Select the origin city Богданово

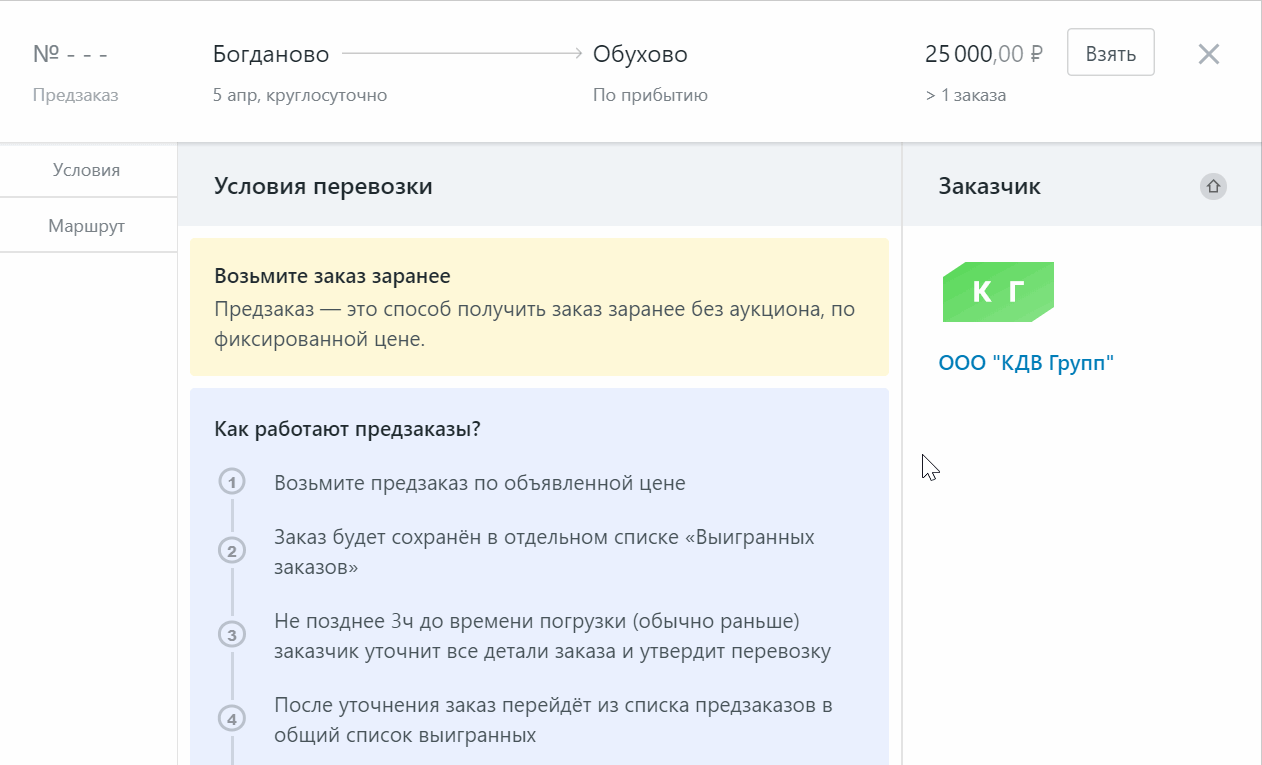pyautogui.click(x=272, y=54)
